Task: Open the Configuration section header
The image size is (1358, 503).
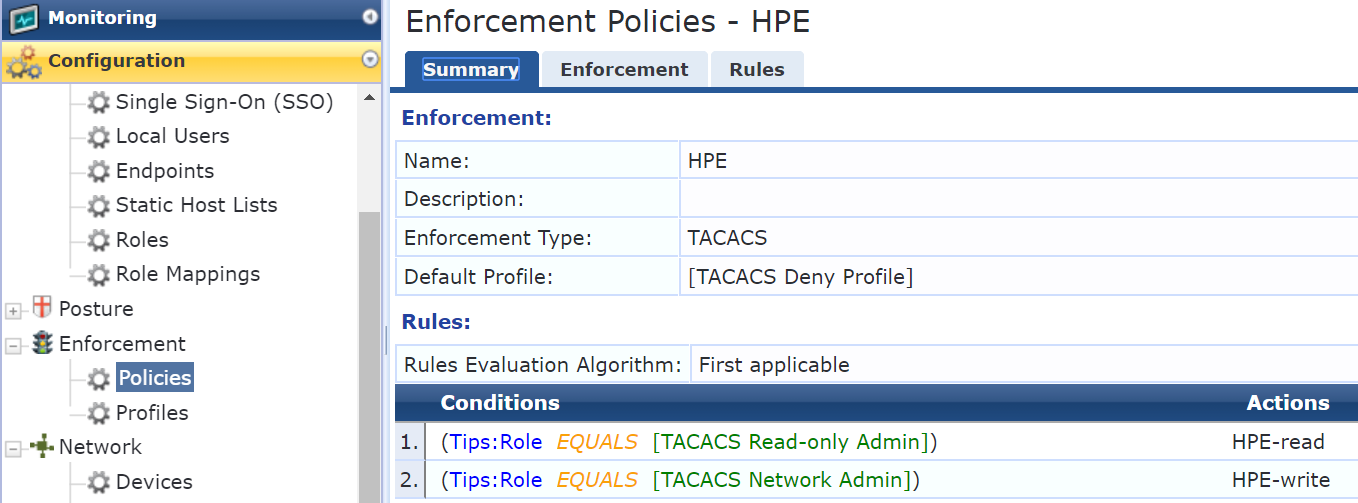Action: [192, 61]
